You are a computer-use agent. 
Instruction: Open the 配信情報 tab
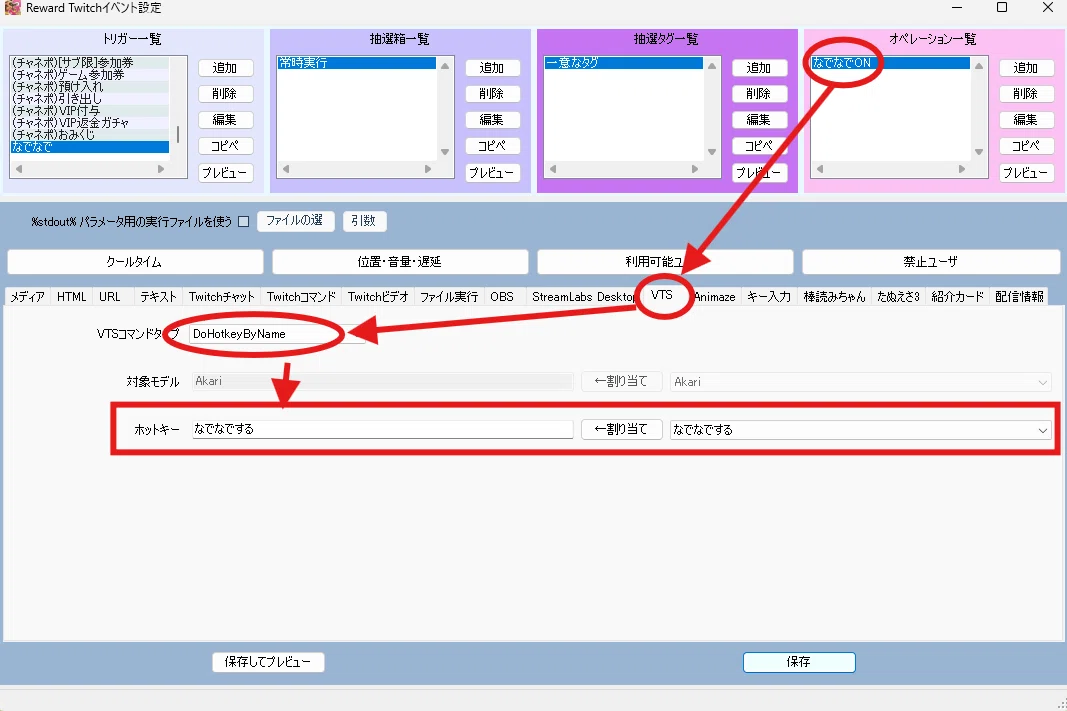1019,297
